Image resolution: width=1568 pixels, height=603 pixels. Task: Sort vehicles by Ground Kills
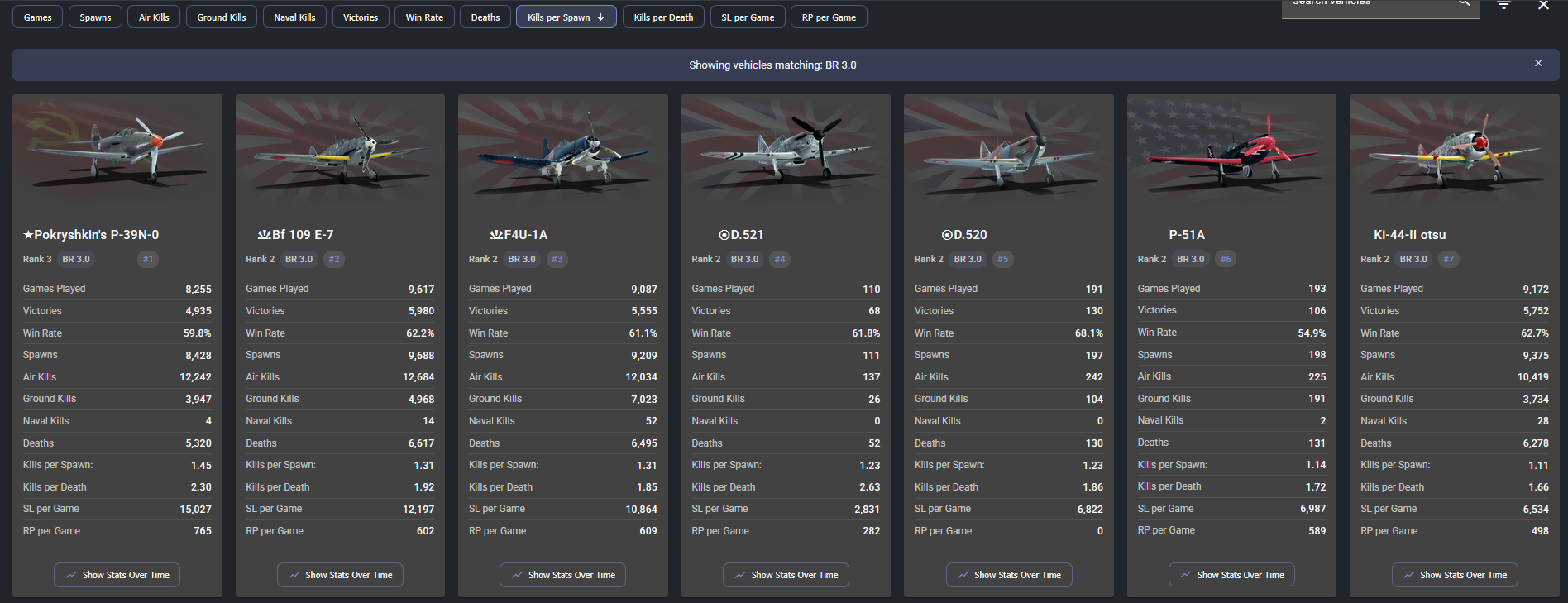point(222,17)
